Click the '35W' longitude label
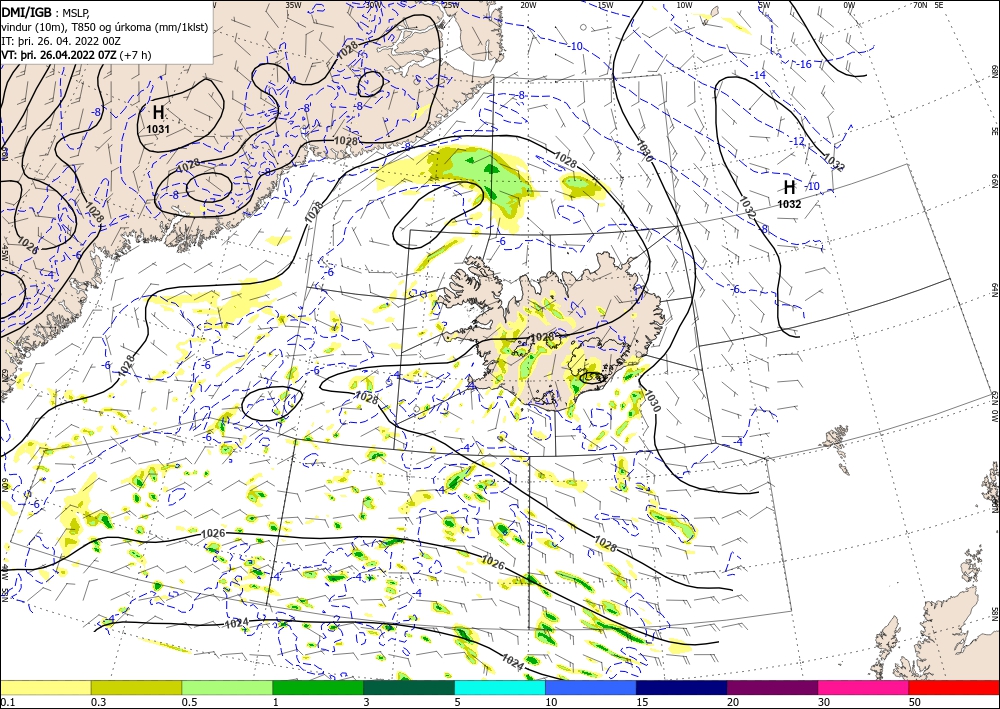This screenshot has height=709, width=1000. point(293,5)
